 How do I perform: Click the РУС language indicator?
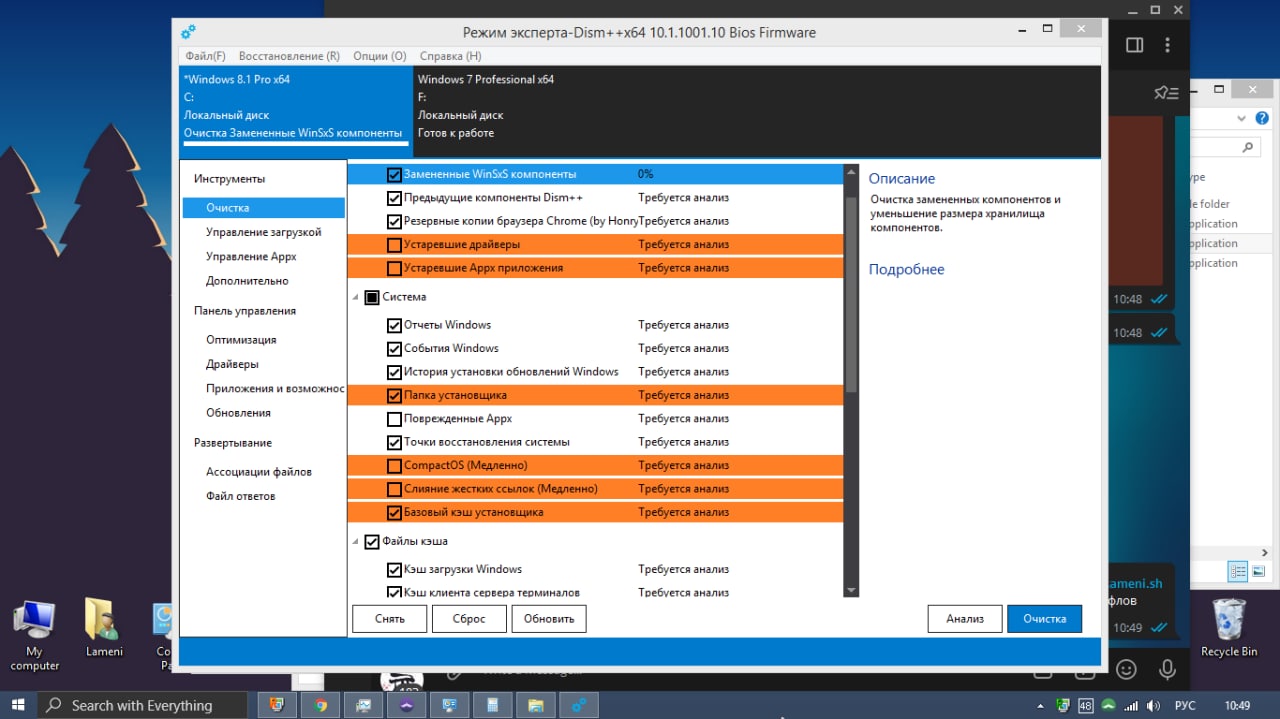point(1184,706)
